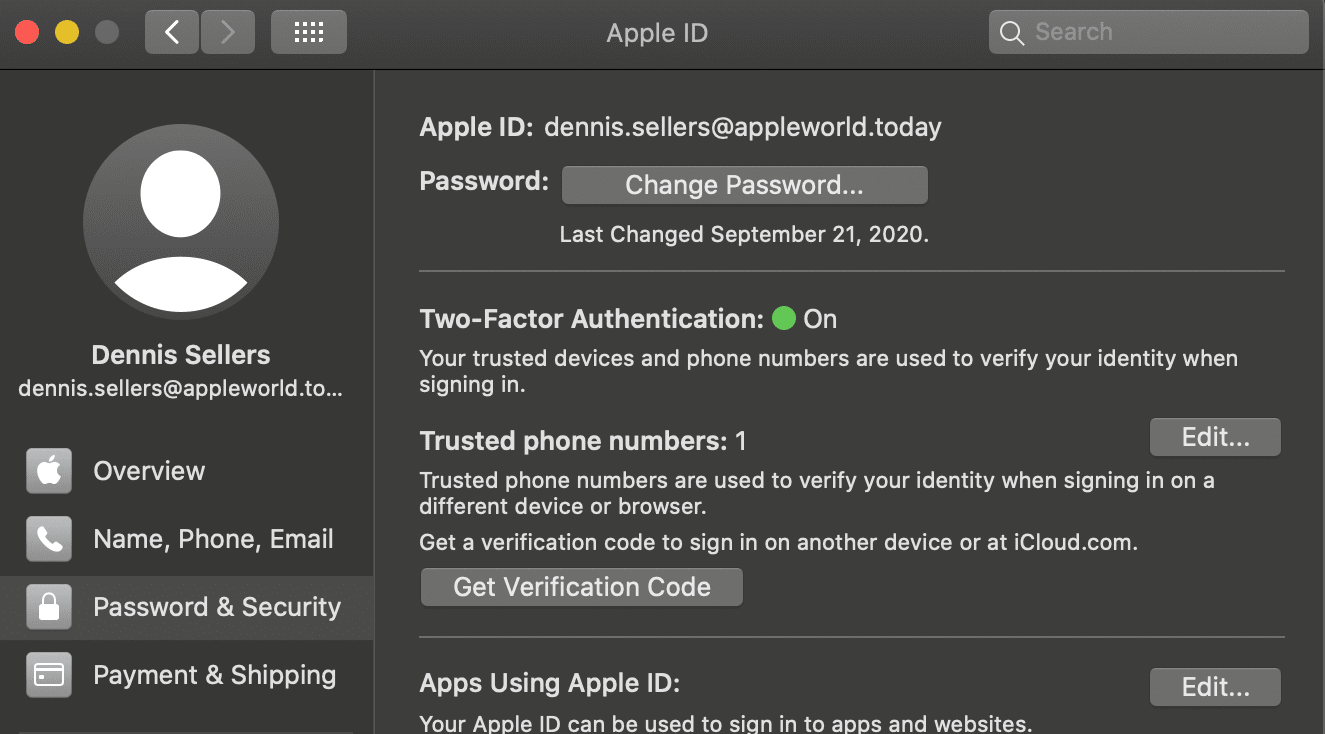Go back with the left arrow
The height and width of the screenshot is (734, 1325).
(x=172, y=33)
